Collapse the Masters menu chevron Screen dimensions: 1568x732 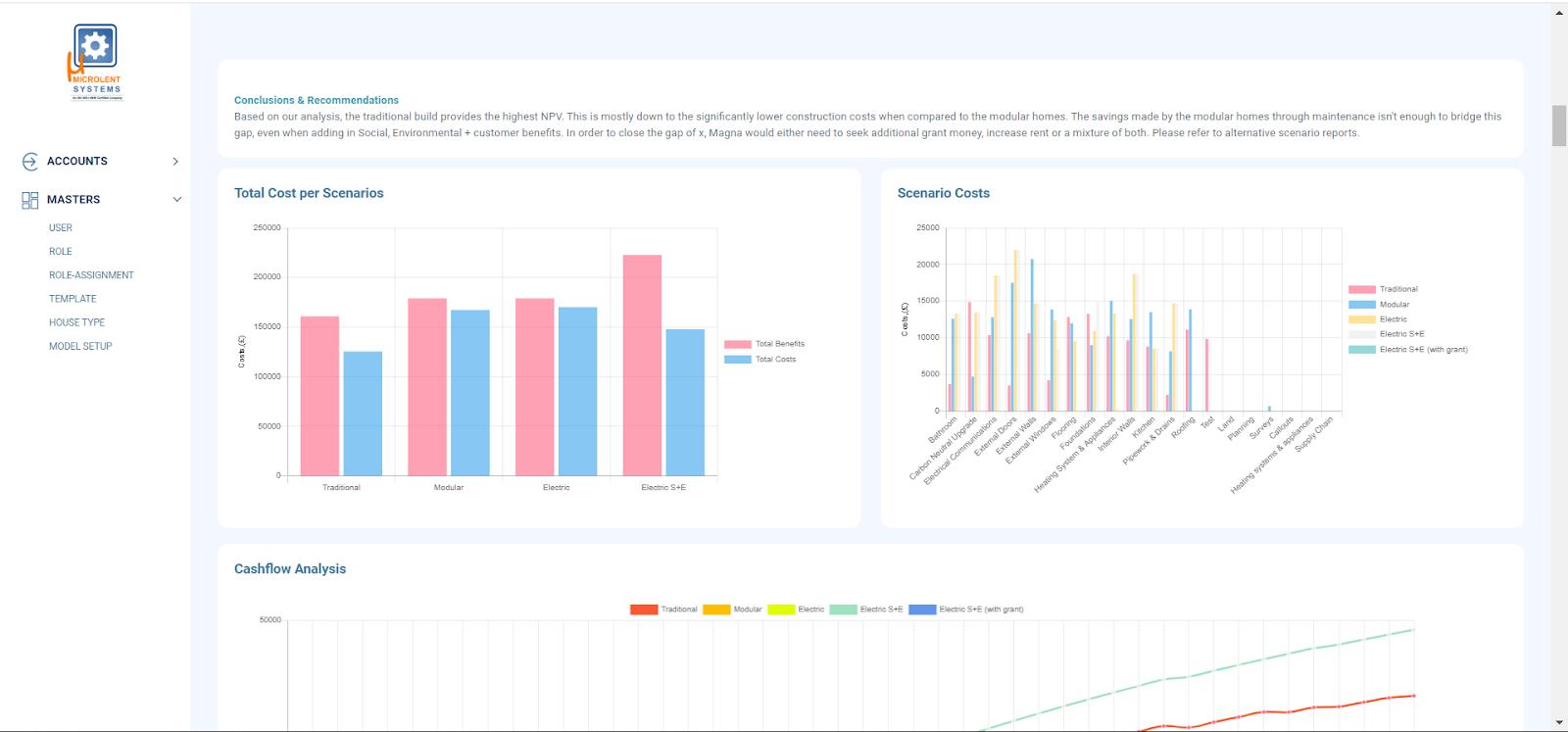click(177, 200)
